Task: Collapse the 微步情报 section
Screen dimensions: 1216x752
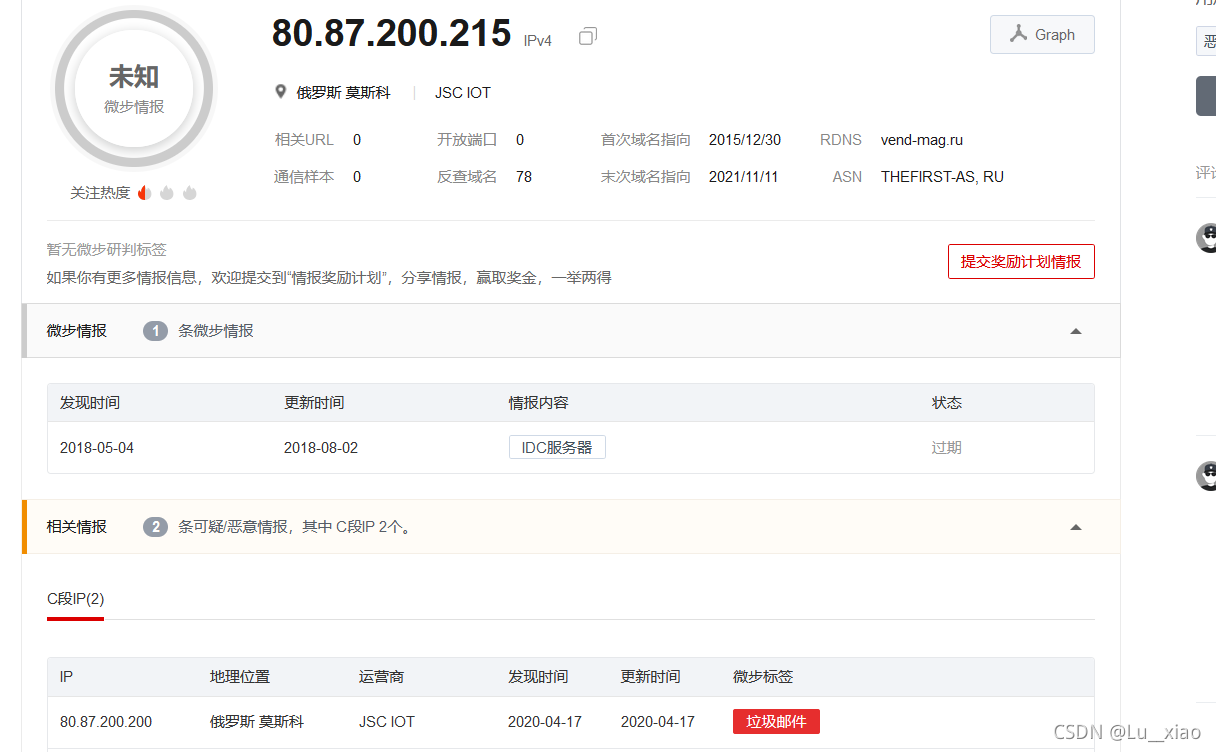Action: tap(1075, 330)
